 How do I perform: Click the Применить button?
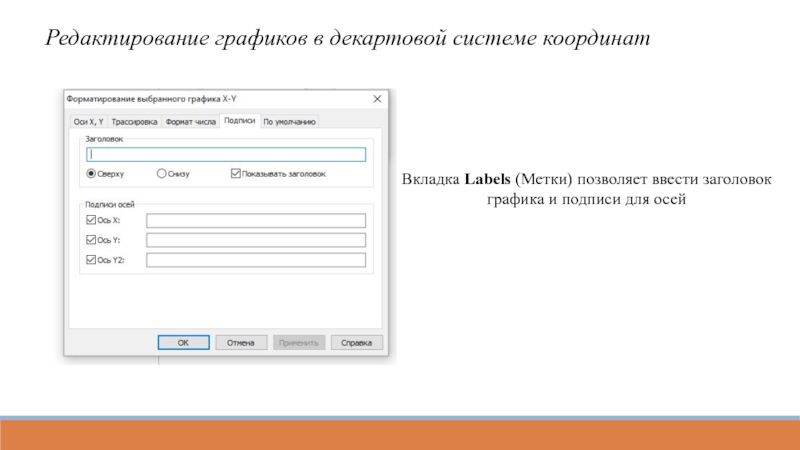[299, 342]
